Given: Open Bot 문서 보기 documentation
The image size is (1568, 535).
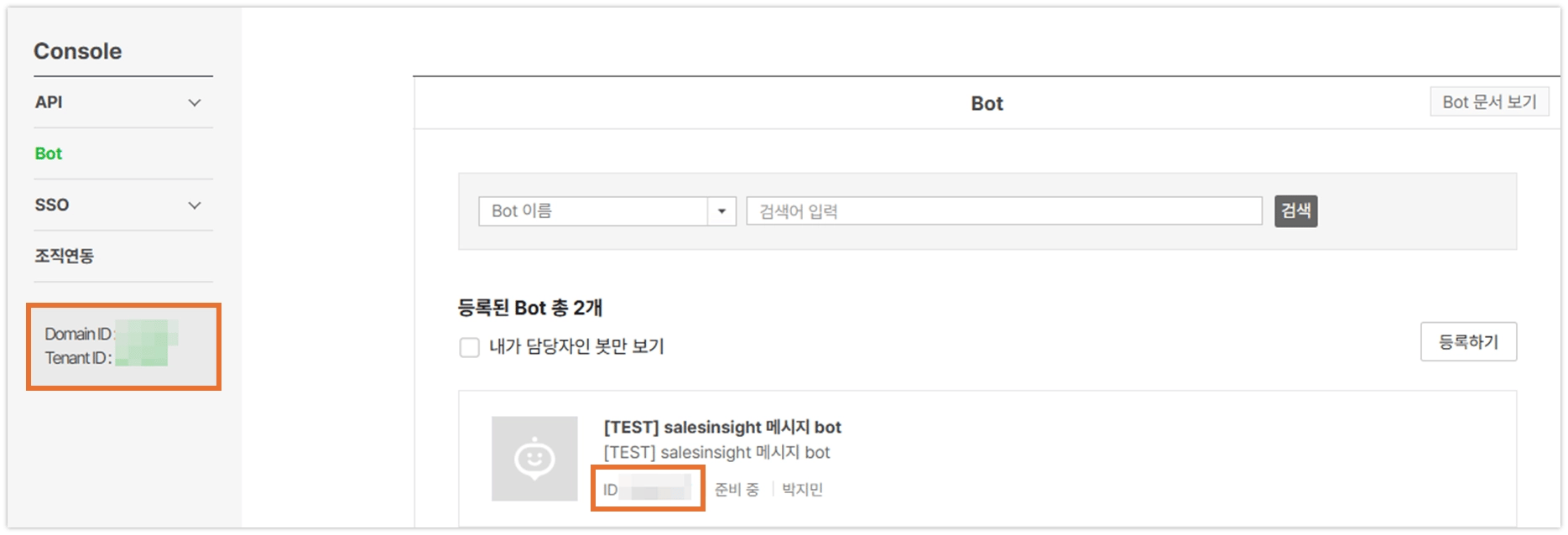Looking at the screenshot, I should (x=1489, y=102).
